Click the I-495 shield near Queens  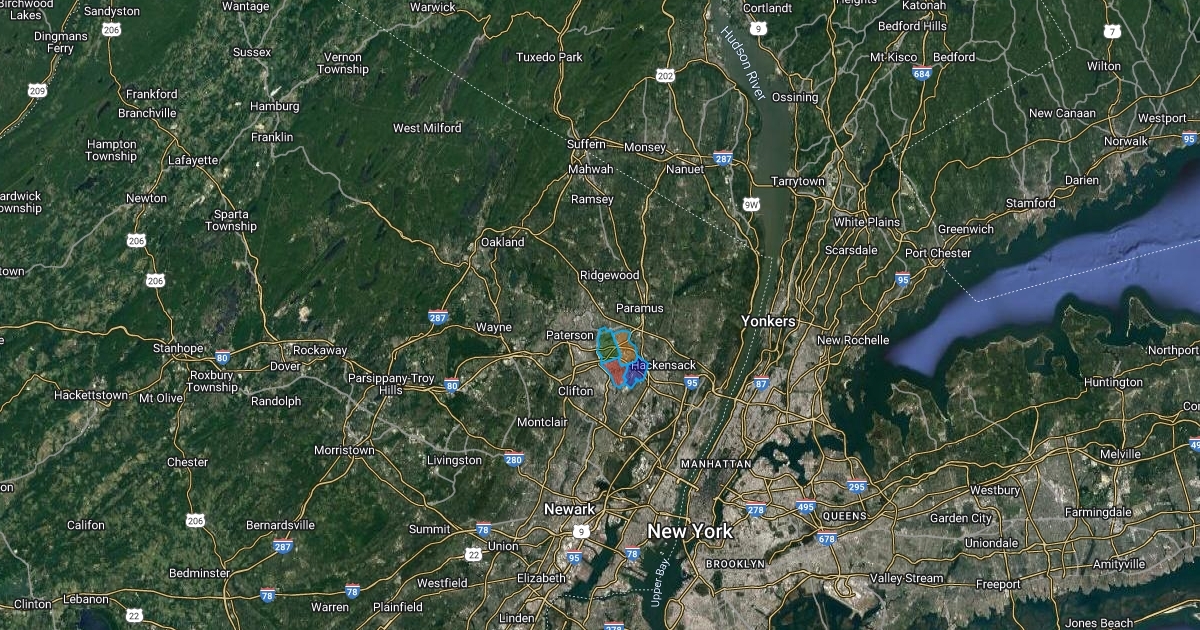pos(805,507)
